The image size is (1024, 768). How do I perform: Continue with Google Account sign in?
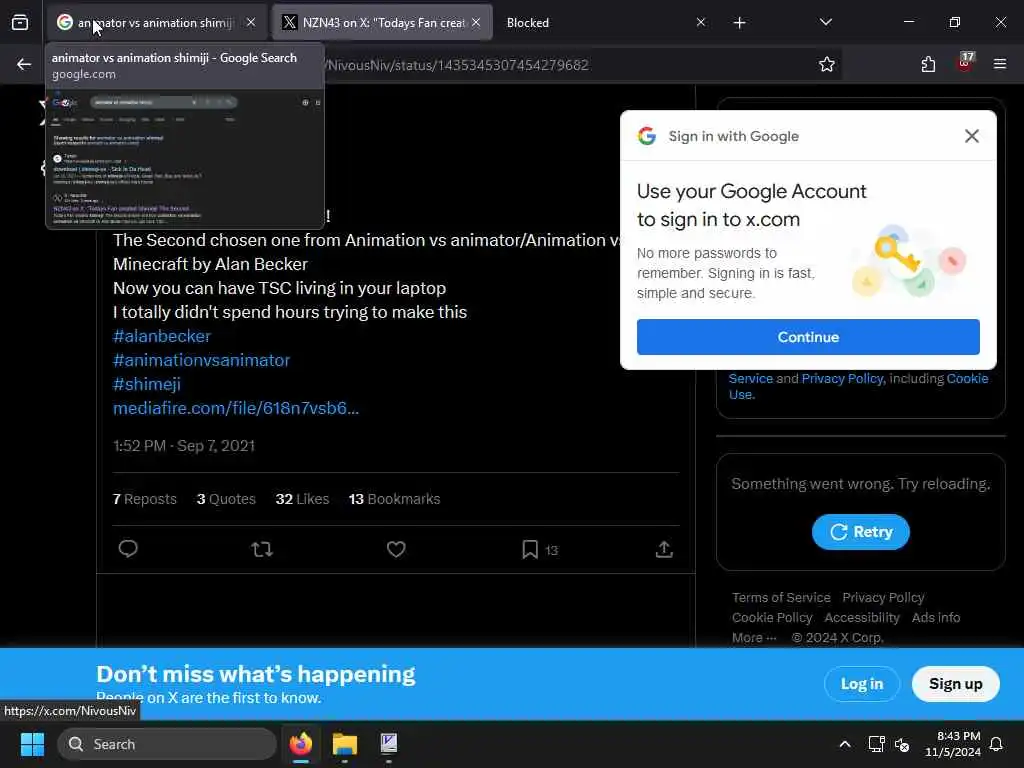[808, 337]
